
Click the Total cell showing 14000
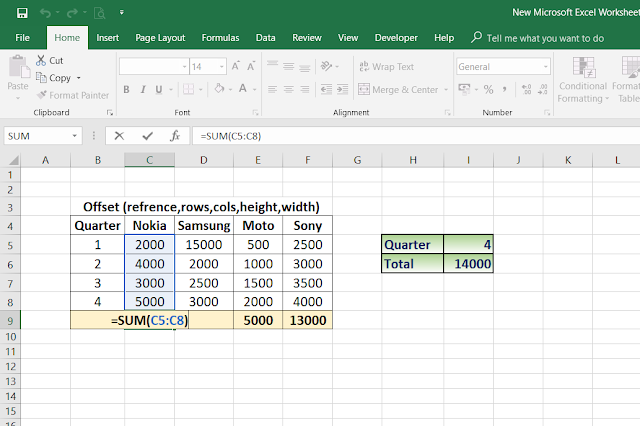click(x=468, y=264)
